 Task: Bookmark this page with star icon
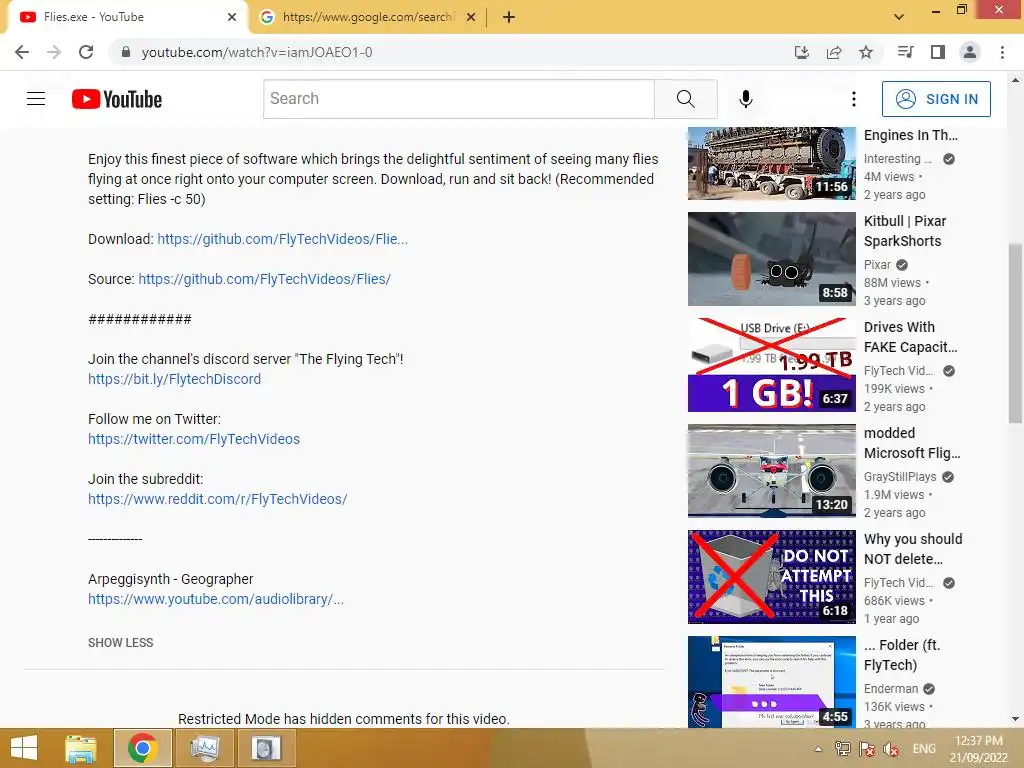tap(866, 52)
